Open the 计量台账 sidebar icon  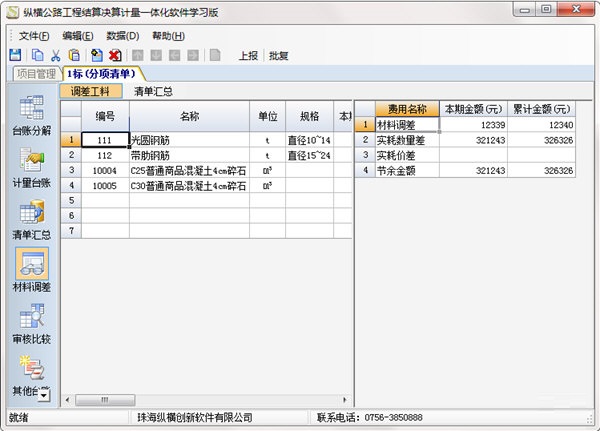tap(32, 168)
